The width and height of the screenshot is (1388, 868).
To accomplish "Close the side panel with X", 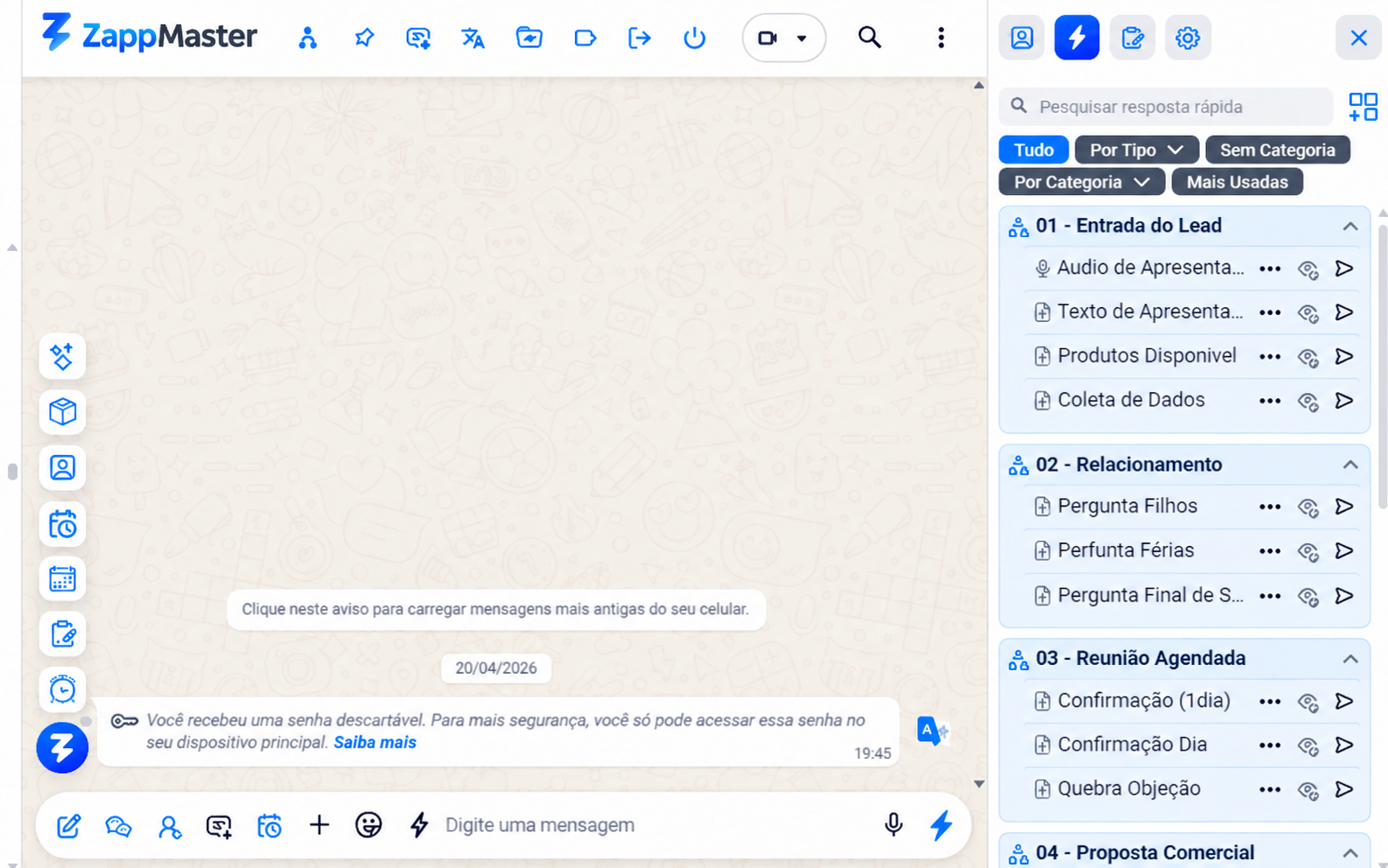I will 1358,38.
